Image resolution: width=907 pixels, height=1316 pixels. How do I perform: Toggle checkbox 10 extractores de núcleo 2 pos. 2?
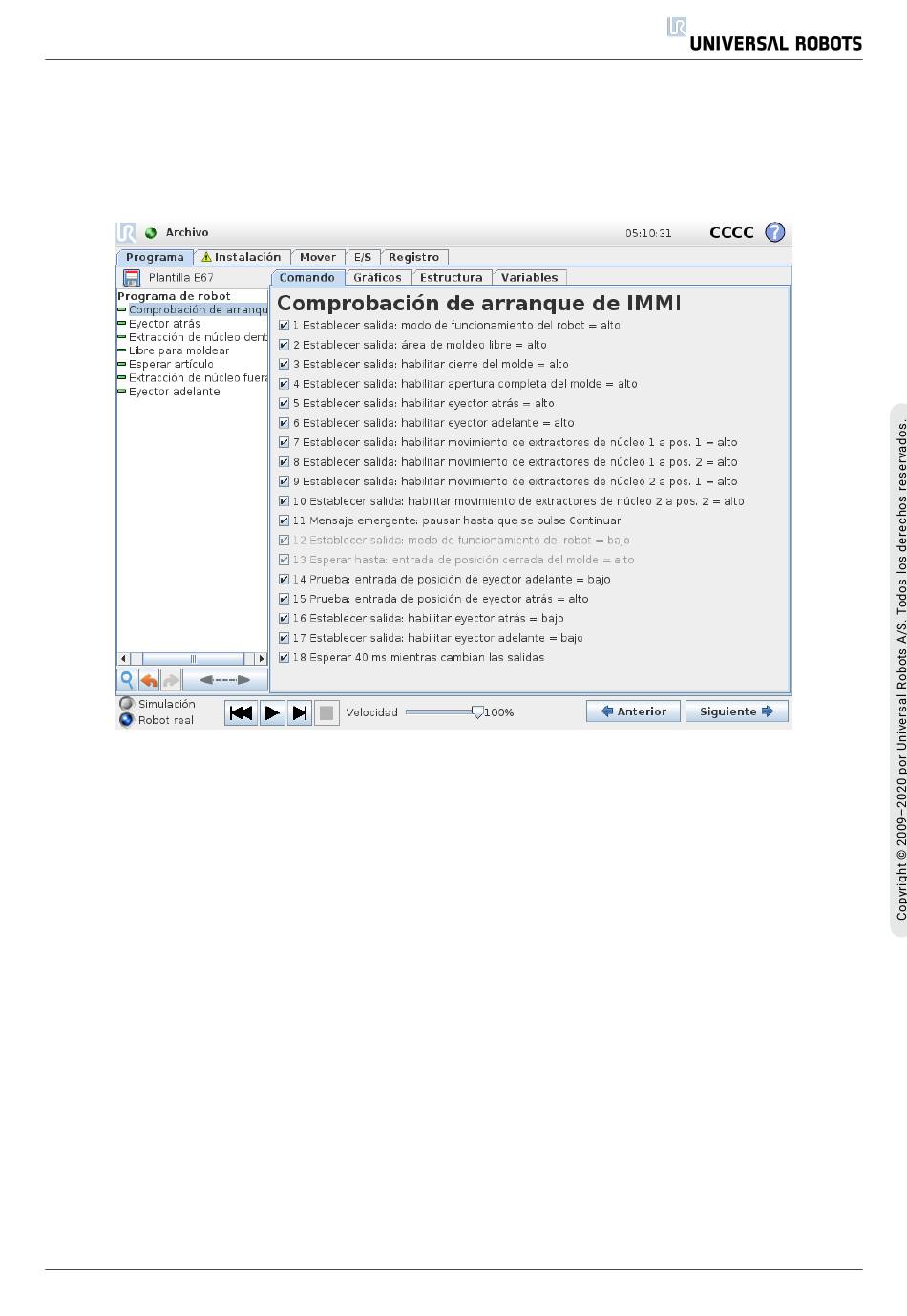(x=284, y=501)
